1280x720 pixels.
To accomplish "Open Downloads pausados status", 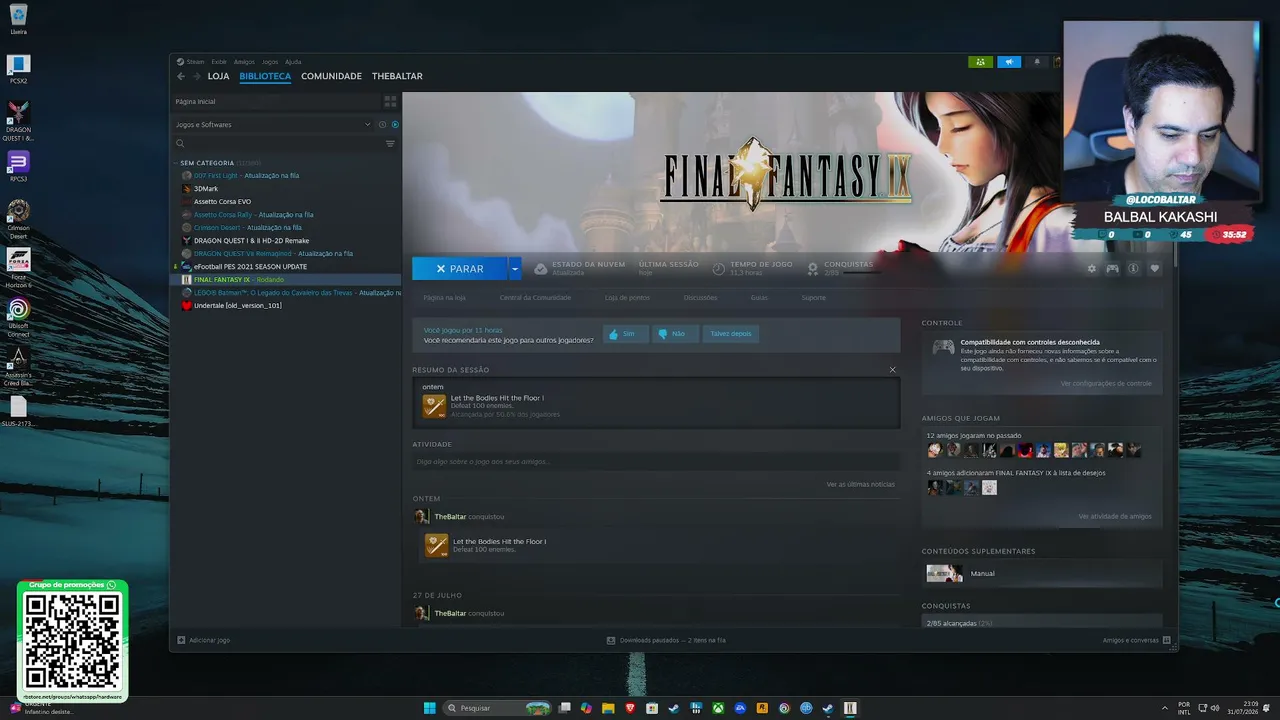I will click(x=666, y=640).
